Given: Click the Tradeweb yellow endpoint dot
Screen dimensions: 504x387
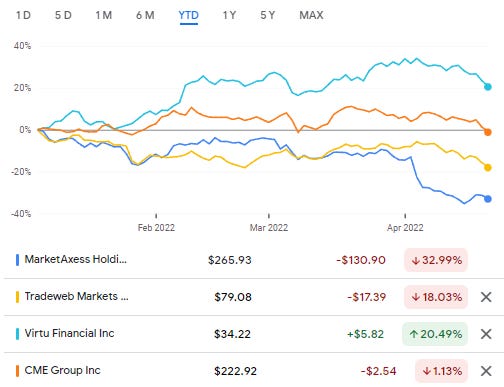Looking at the screenshot, I should 488,167.
